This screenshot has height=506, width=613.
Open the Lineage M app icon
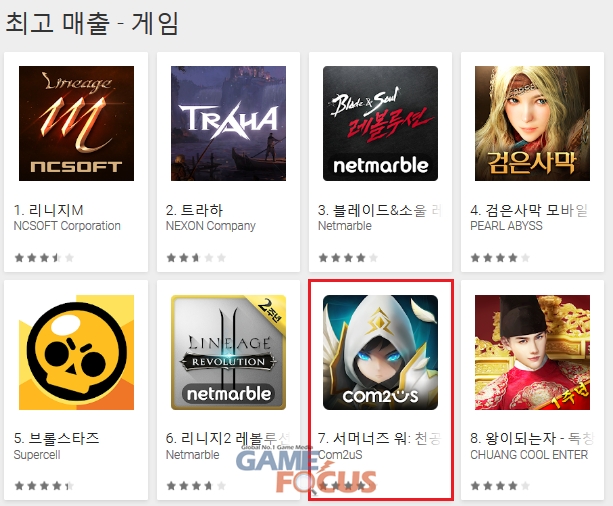pos(76,124)
